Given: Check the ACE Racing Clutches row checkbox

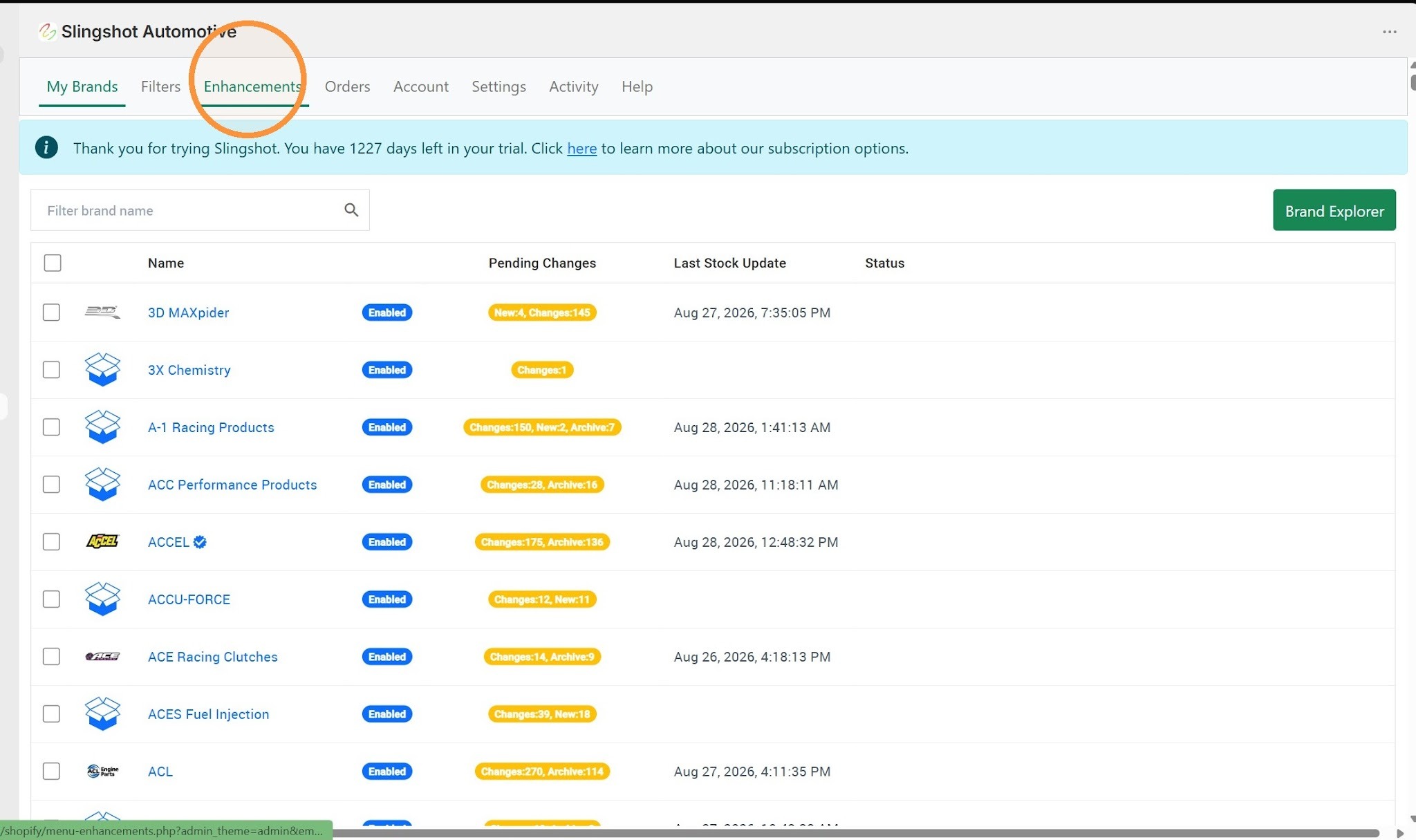Looking at the screenshot, I should (51, 657).
